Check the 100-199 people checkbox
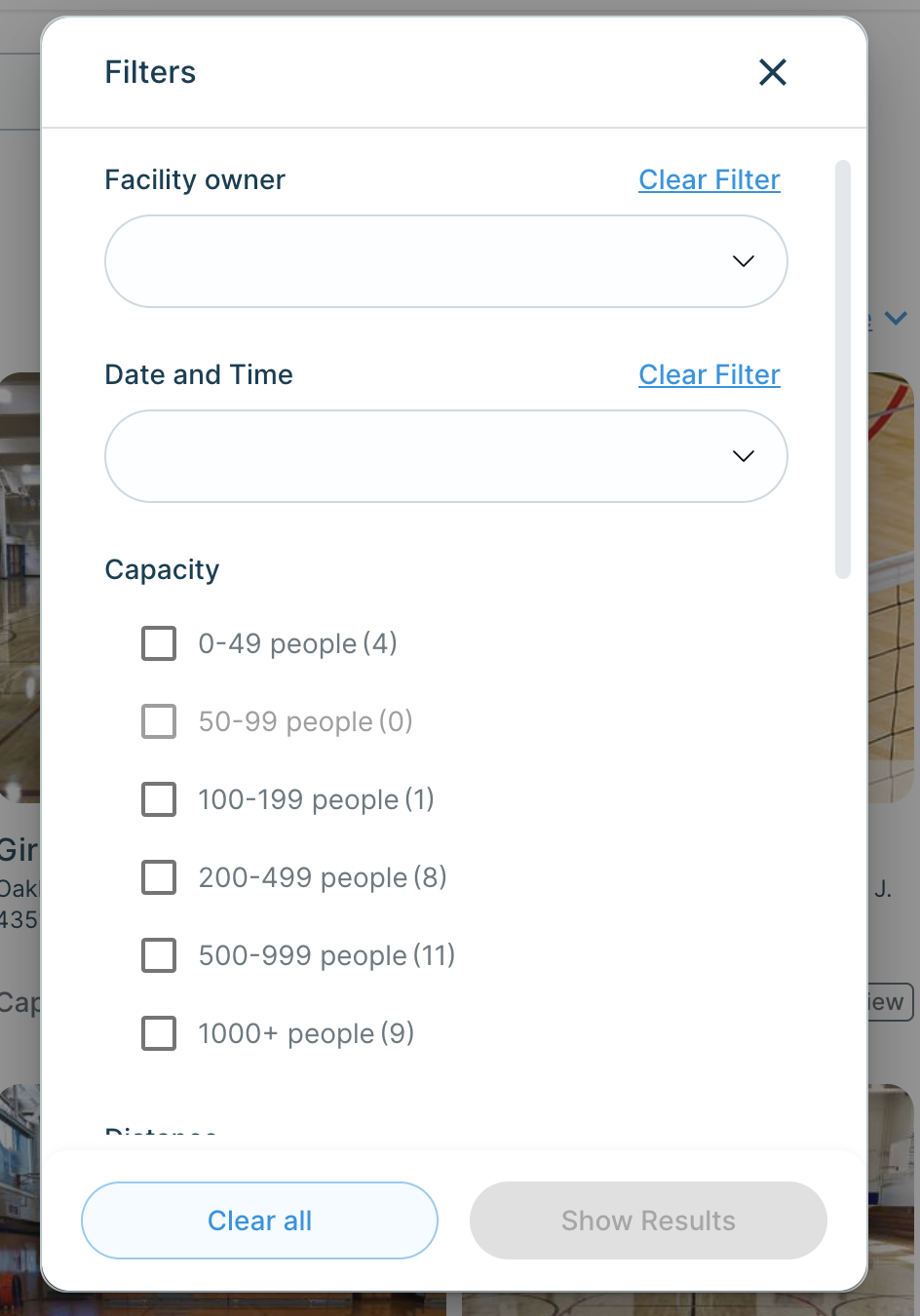 (159, 799)
